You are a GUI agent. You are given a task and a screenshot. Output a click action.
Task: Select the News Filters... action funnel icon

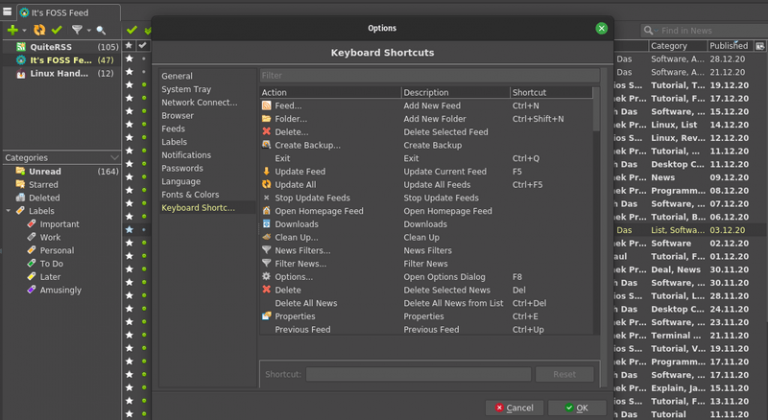point(266,250)
